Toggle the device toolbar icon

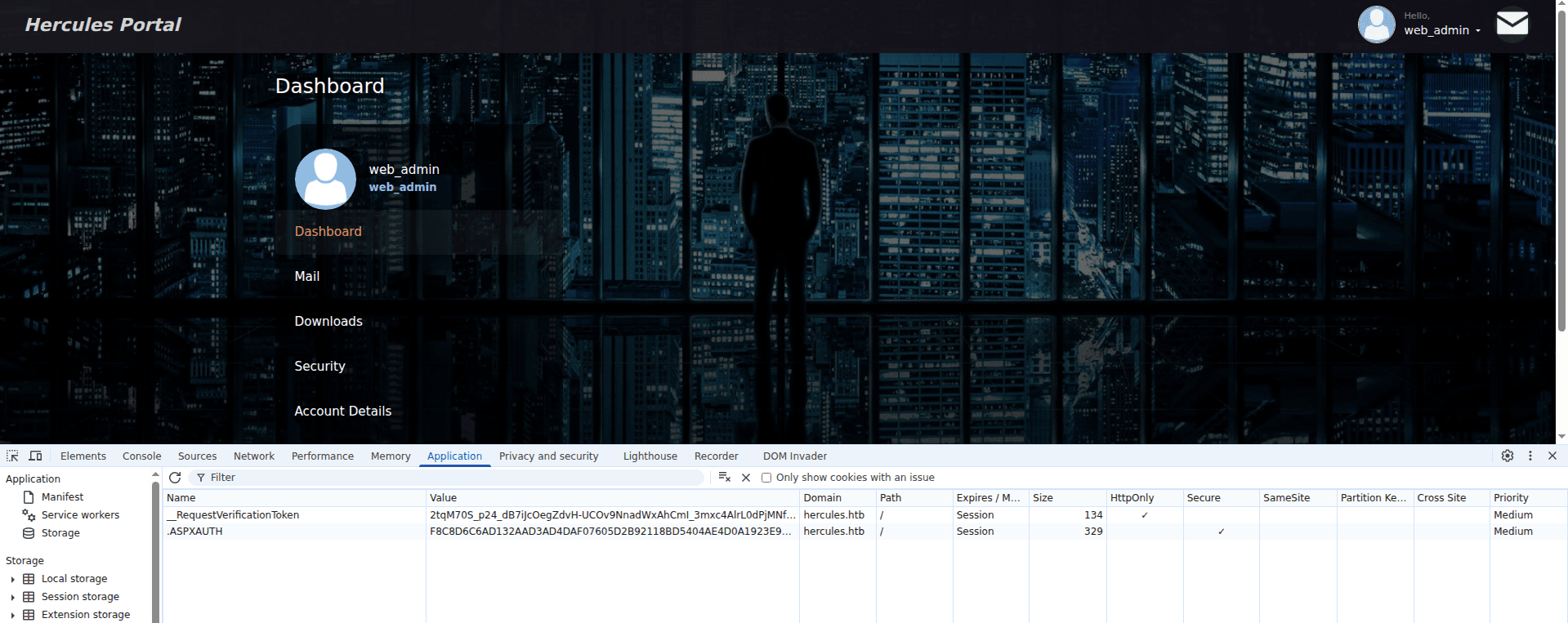[x=35, y=456]
